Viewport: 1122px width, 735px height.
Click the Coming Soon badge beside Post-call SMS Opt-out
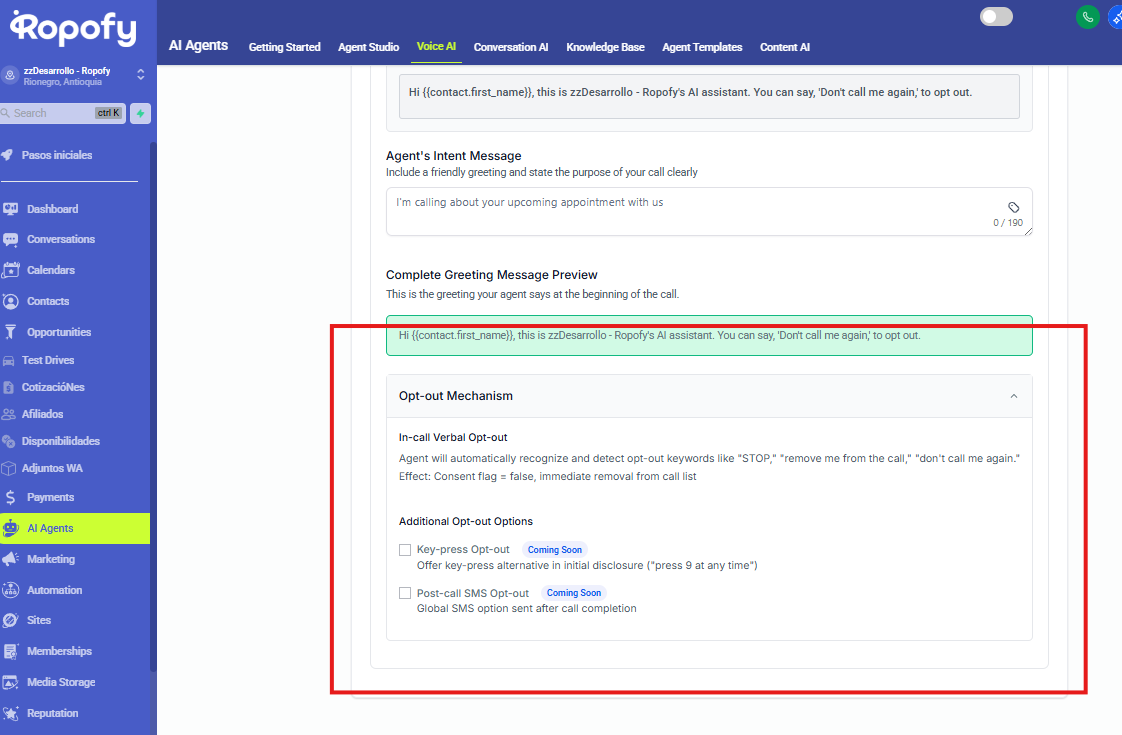pos(574,593)
